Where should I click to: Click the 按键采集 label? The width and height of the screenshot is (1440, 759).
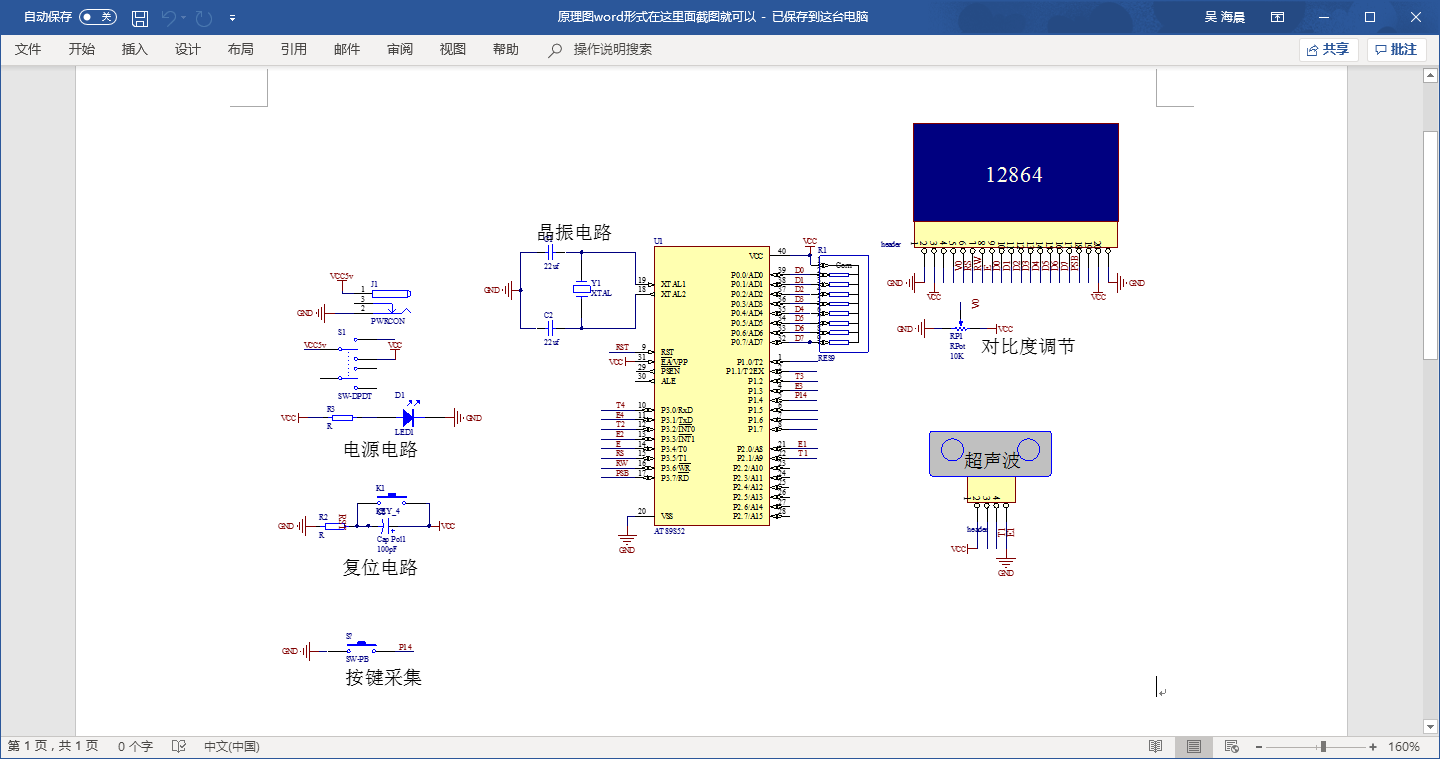pyautogui.click(x=384, y=677)
